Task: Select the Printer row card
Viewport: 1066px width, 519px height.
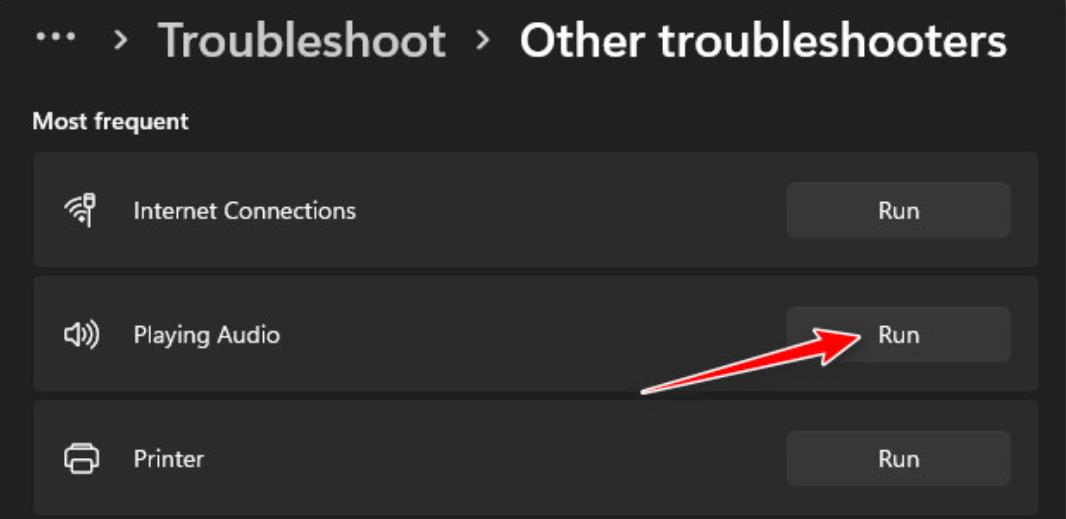Action: 536,457
